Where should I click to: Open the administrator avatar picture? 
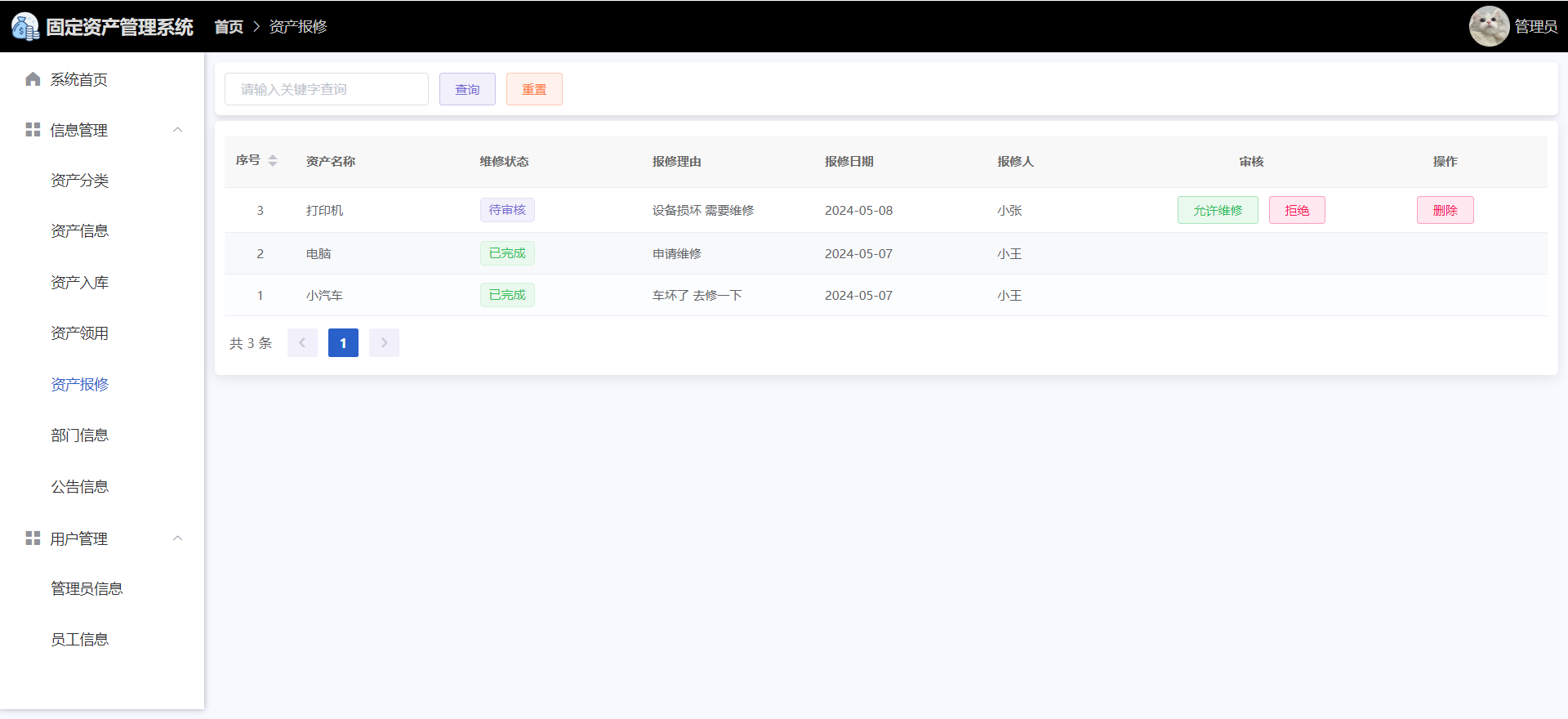[x=1489, y=26]
